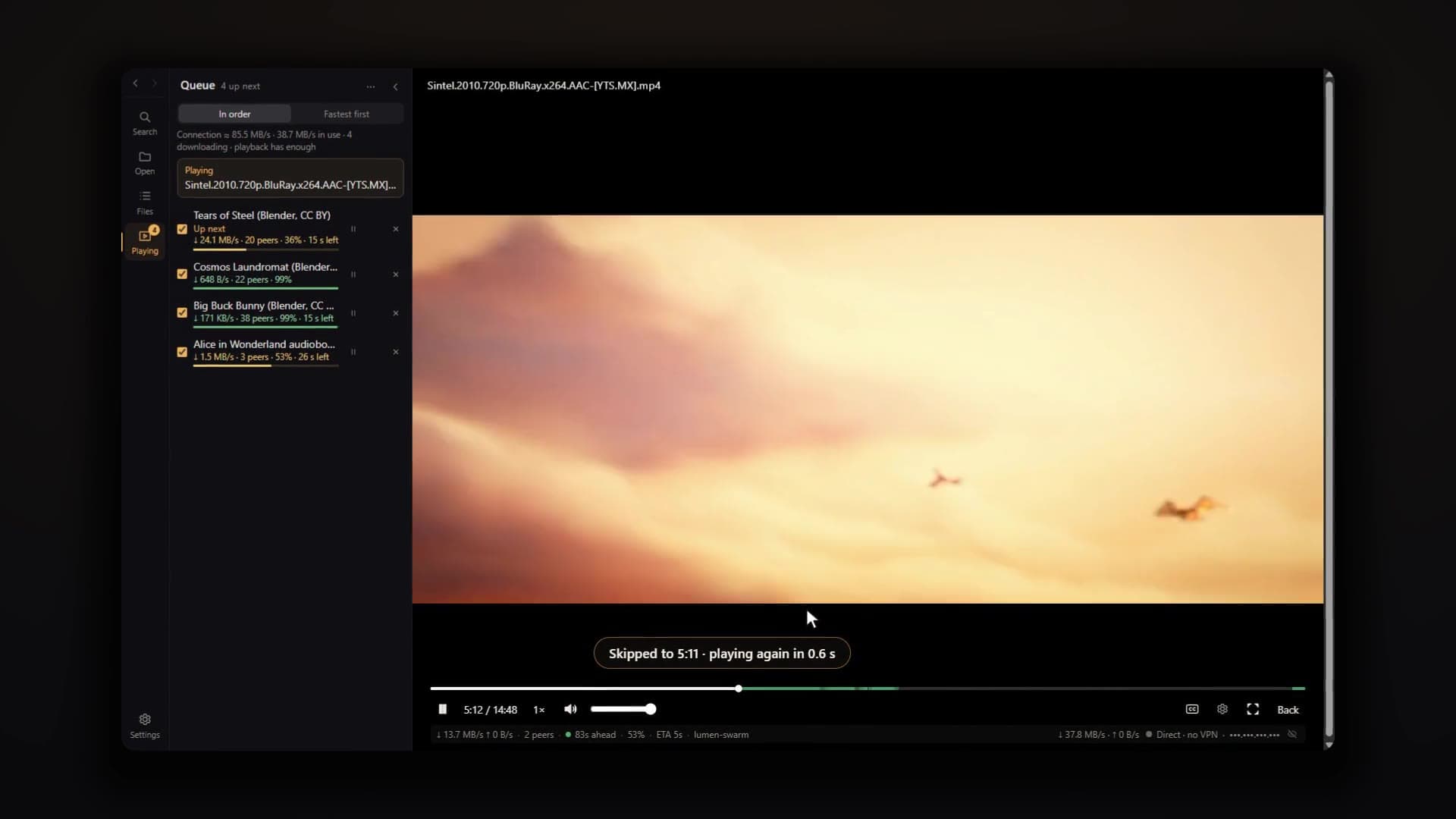Select the currently Playing Sintel card
1456x819 pixels.
coord(290,177)
